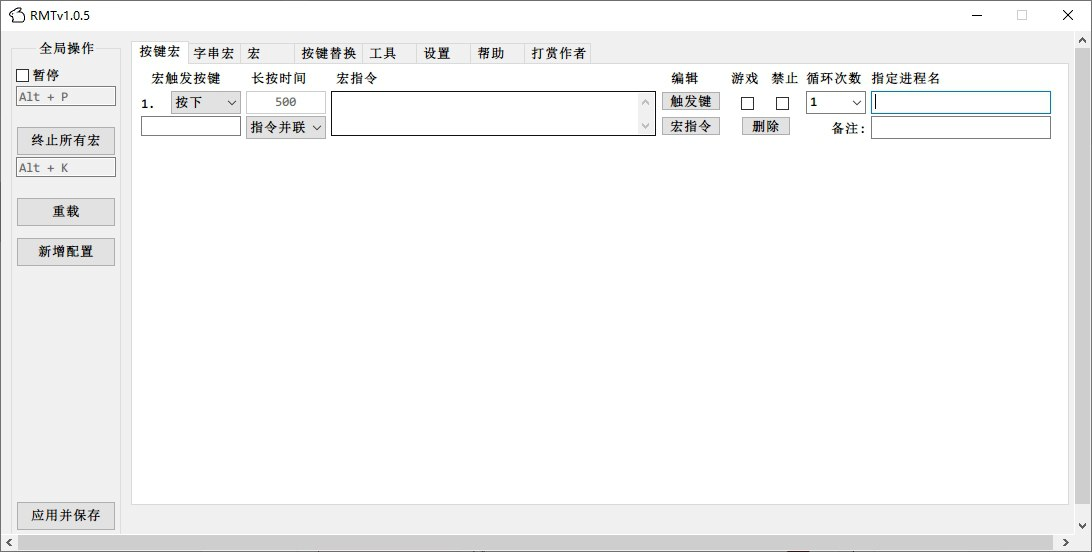Image resolution: width=1092 pixels, height=552 pixels.
Task: Click the 长按时间 field showing 500
Action: [286, 102]
